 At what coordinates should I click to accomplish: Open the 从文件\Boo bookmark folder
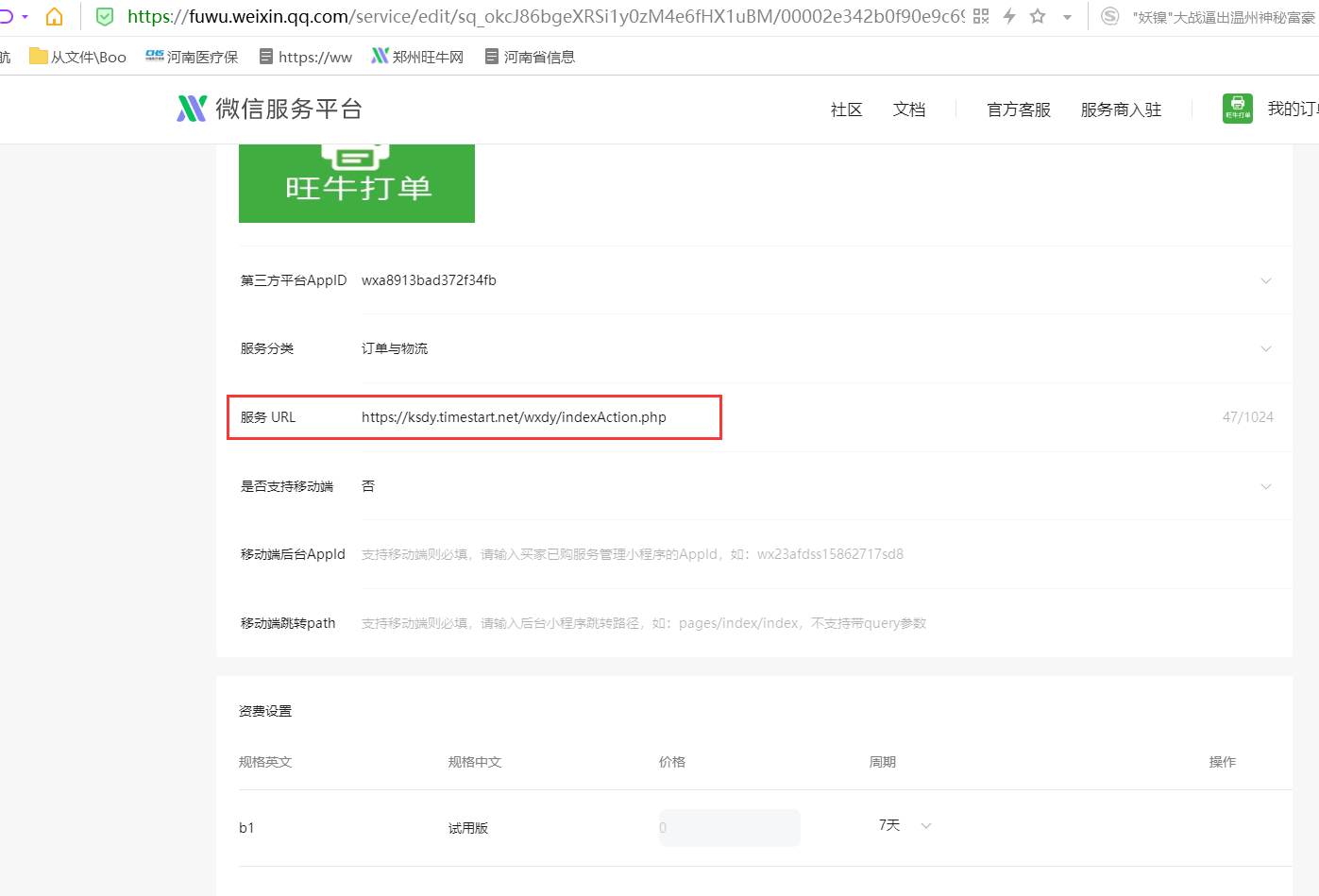click(77, 57)
